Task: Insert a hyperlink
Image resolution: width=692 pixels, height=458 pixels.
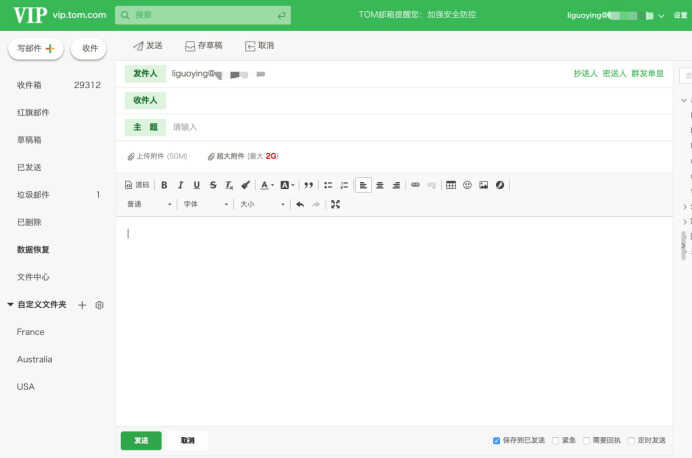Action: [x=415, y=185]
